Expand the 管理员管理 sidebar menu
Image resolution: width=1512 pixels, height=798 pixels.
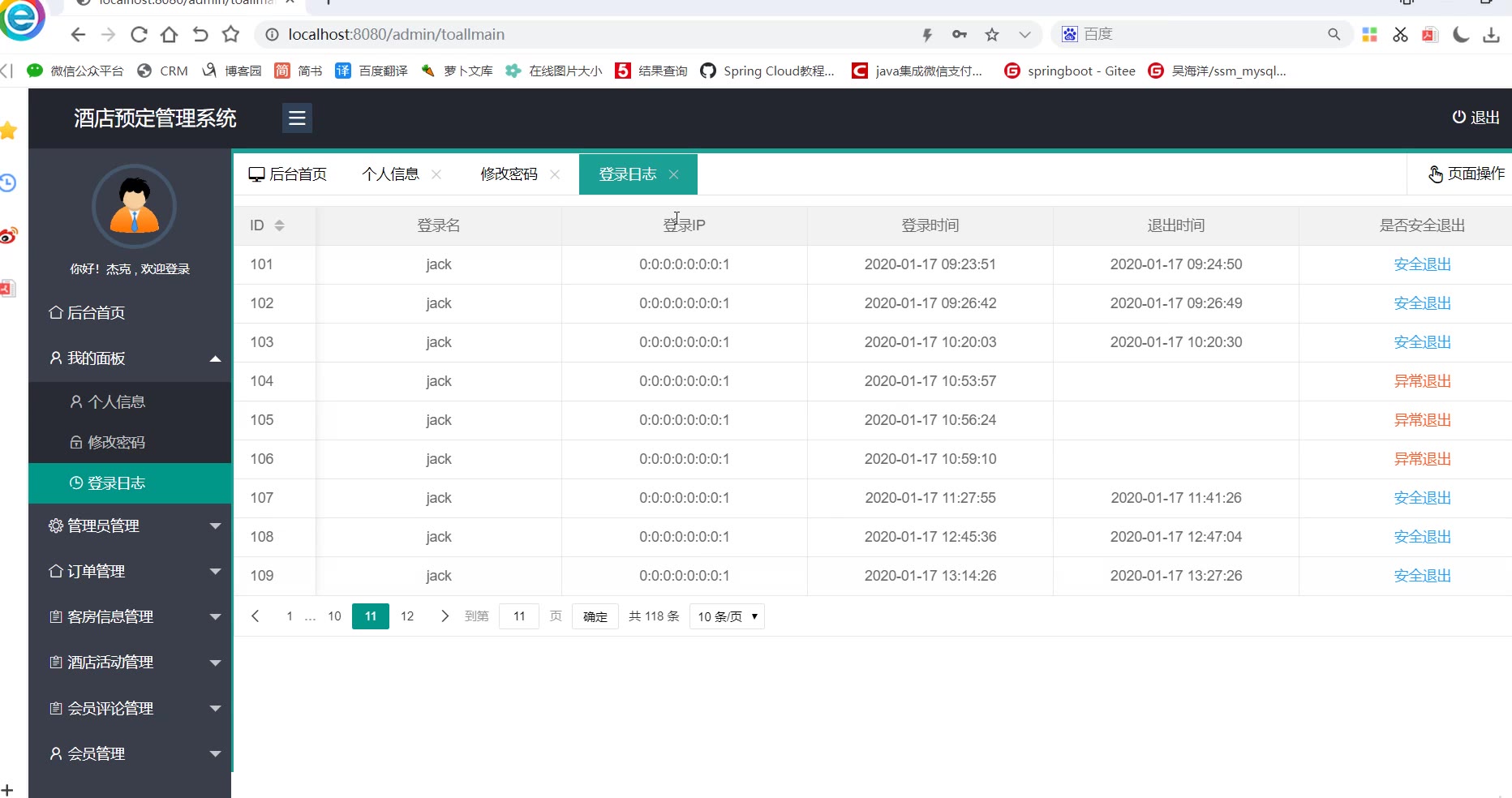[x=130, y=526]
